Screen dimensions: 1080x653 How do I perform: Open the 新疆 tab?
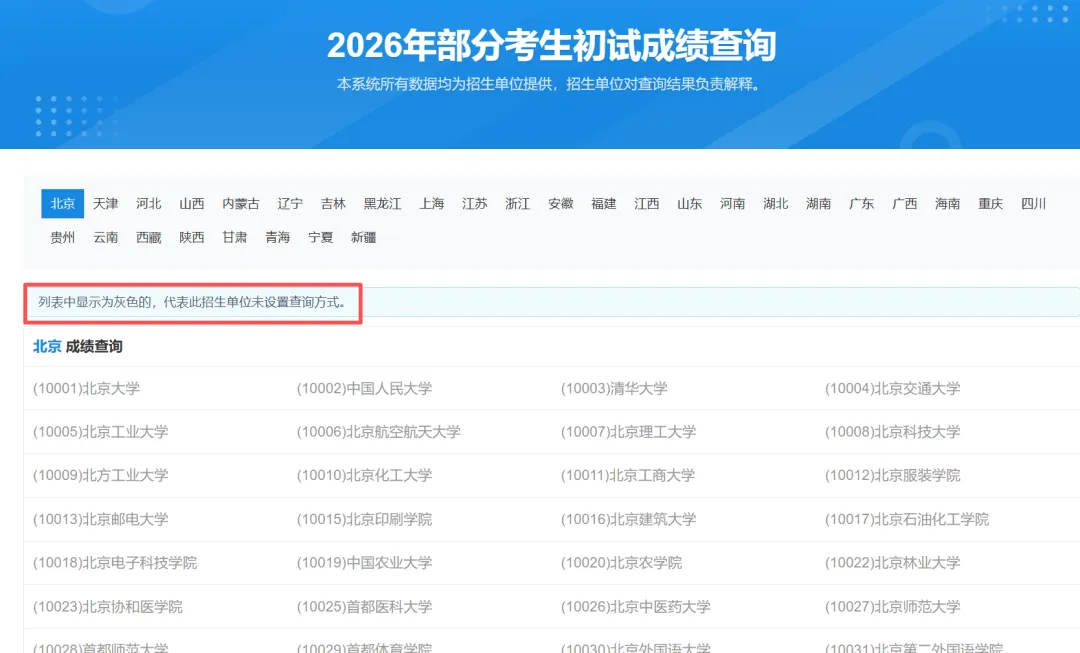(x=363, y=238)
